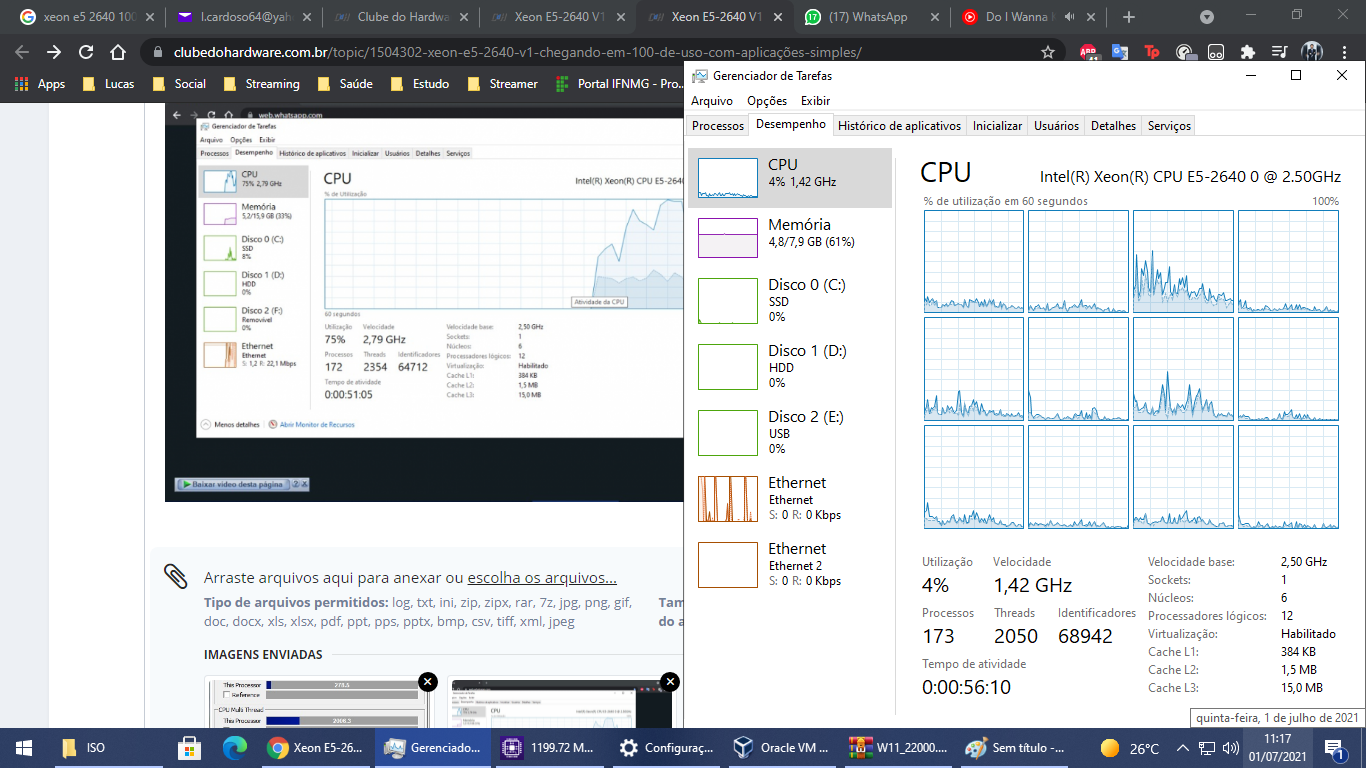Switch to the Detalhes tab
This screenshot has width=1366, height=768.
click(1113, 126)
